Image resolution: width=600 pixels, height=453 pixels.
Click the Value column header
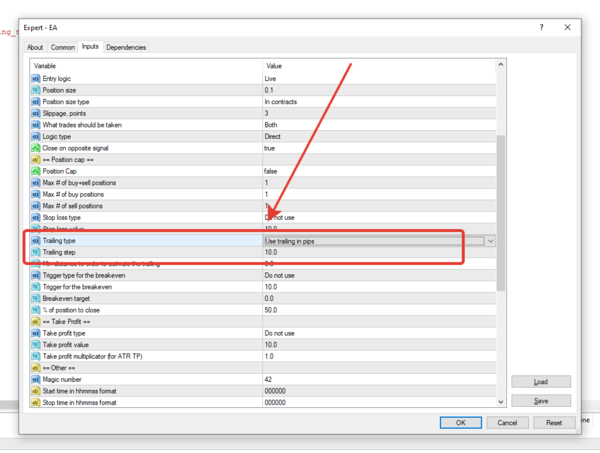point(274,66)
